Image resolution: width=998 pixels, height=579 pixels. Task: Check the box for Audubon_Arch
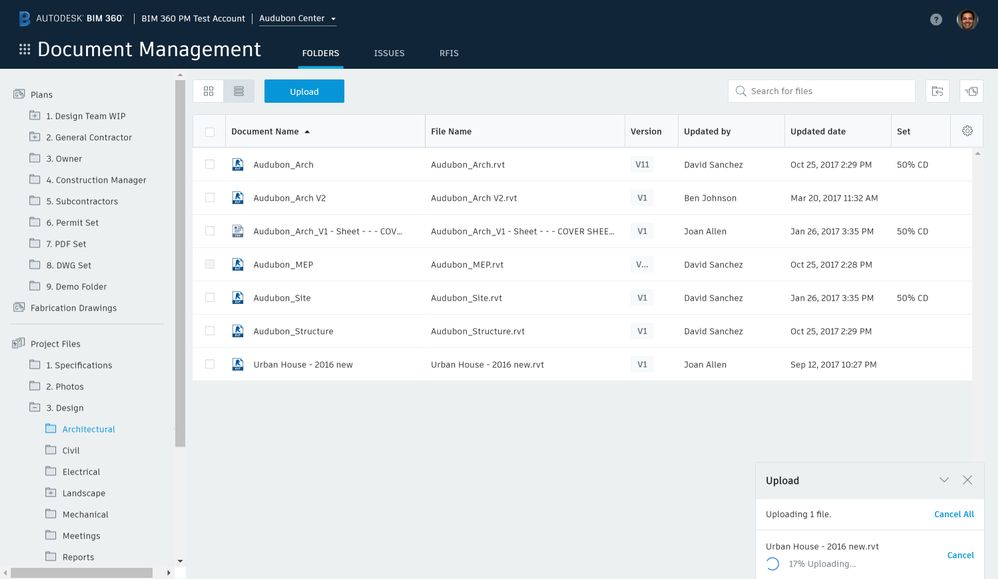click(x=209, y=164)
